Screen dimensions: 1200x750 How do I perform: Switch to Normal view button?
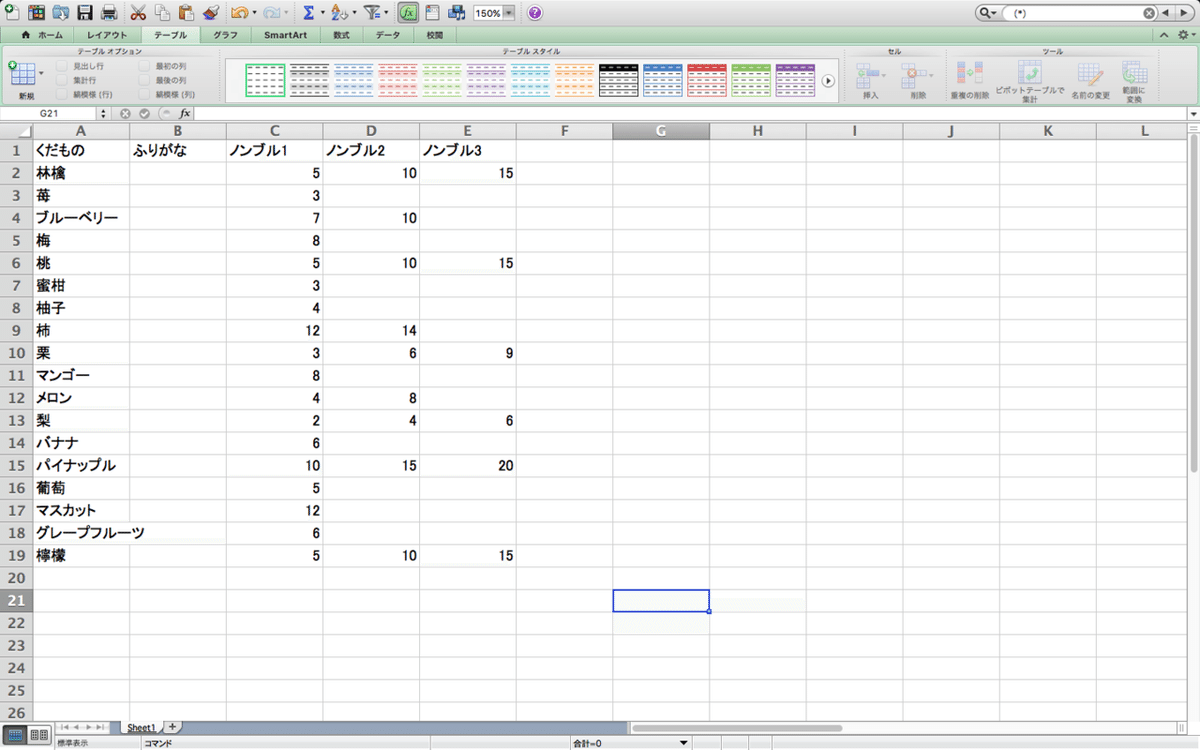(x=16, y=735)
